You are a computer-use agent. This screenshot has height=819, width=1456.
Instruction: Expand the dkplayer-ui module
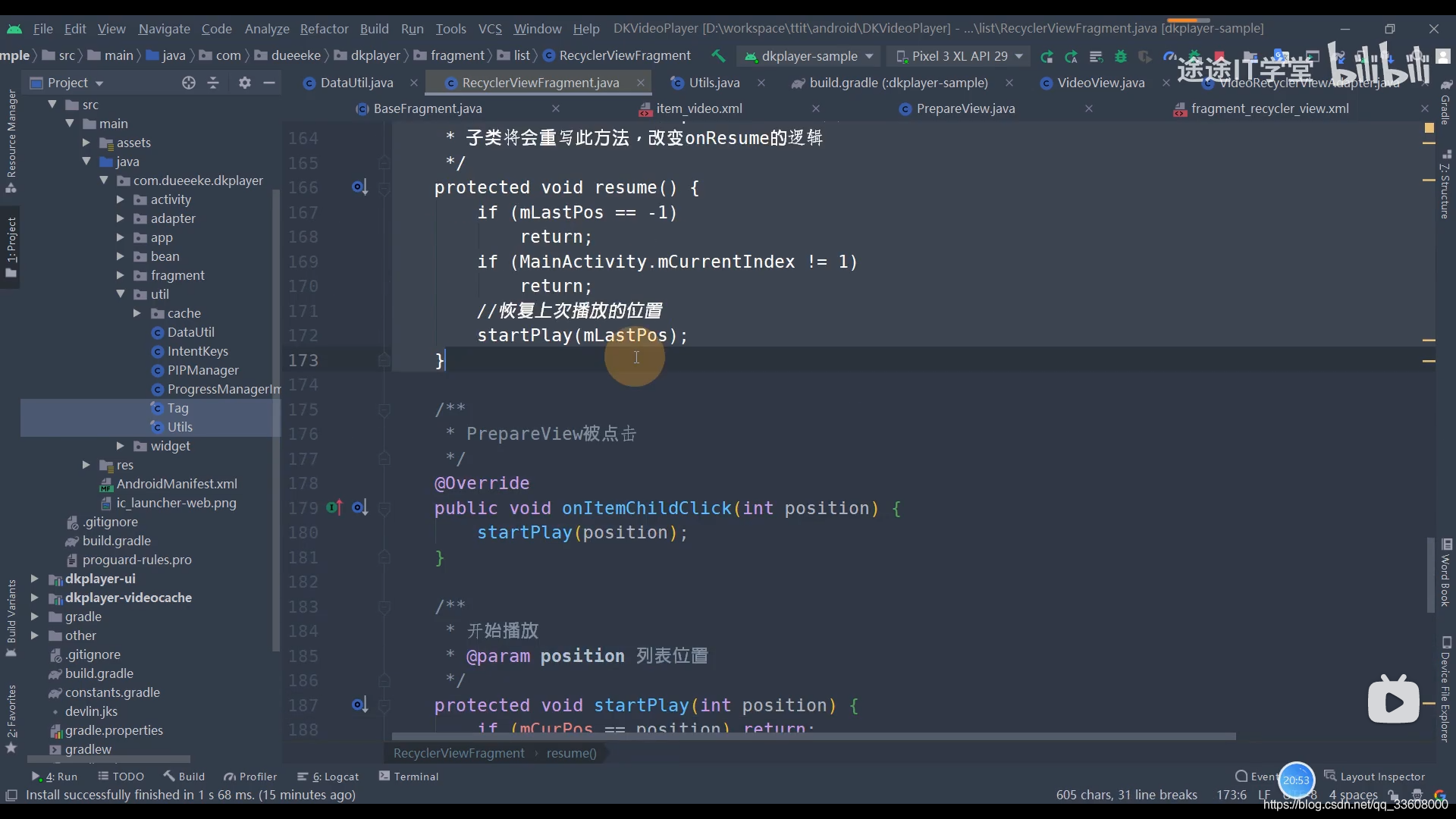tap(34, 579)
